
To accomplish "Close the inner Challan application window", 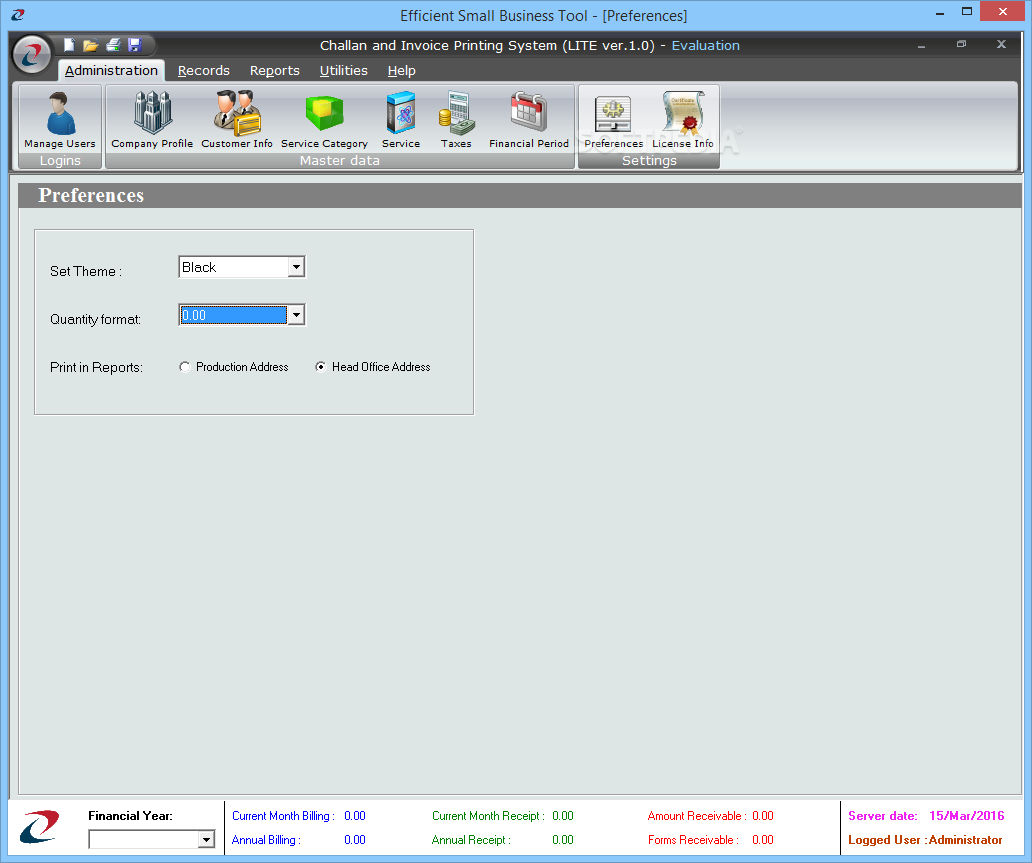I will (x=1001, y=45).
